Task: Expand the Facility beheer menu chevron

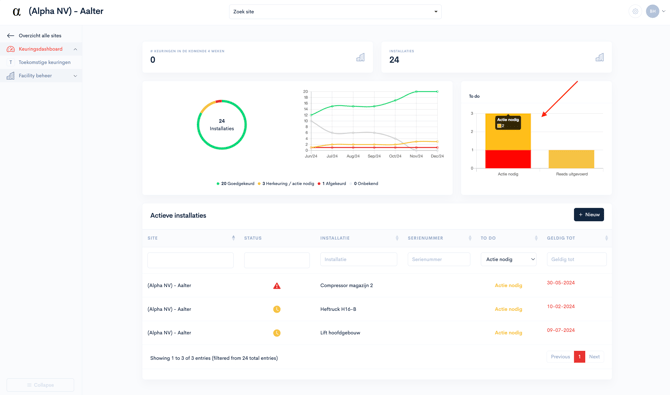Action: click(x=75, y=76)
